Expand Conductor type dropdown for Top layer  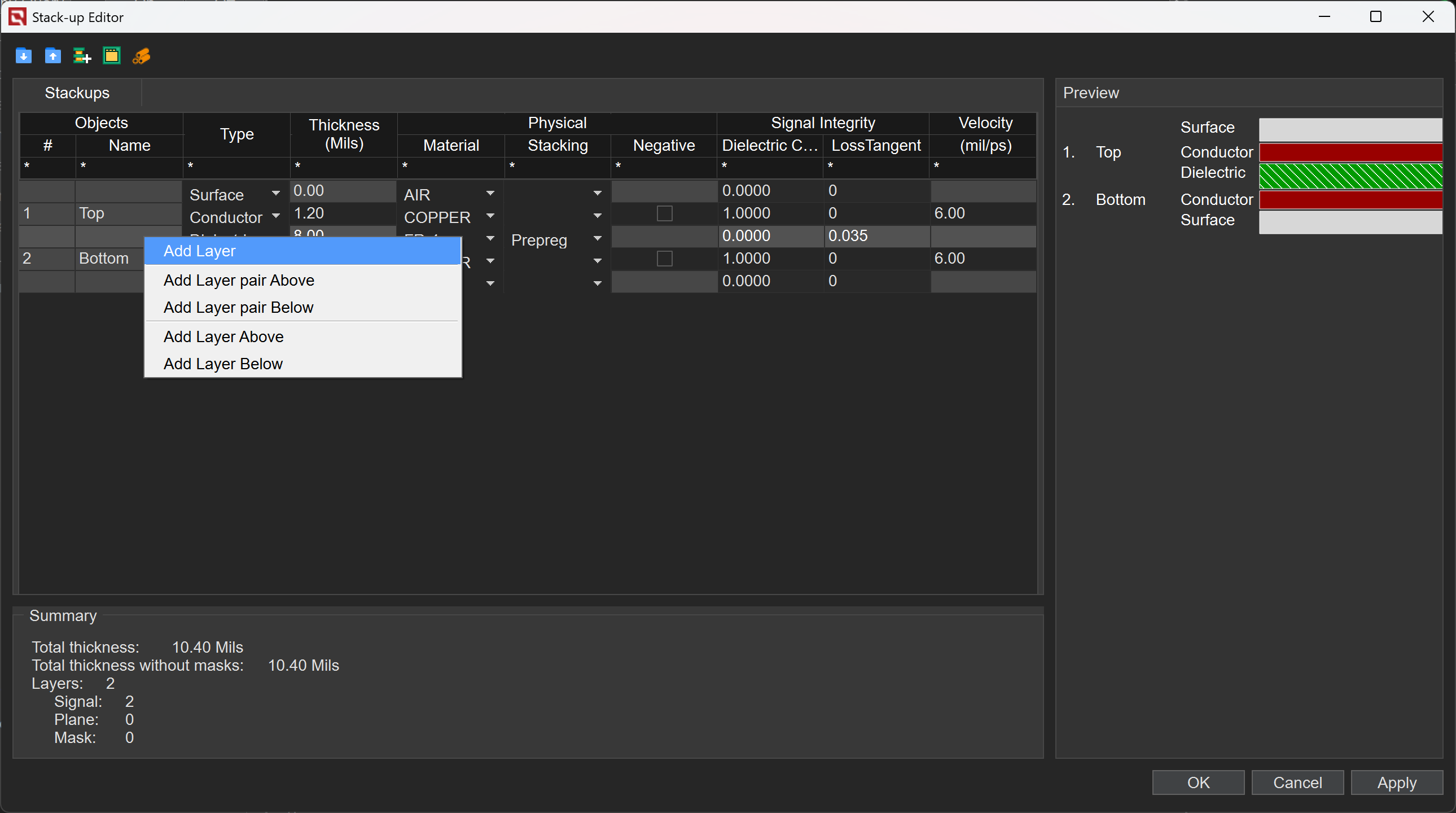click(x=275, y=216)
